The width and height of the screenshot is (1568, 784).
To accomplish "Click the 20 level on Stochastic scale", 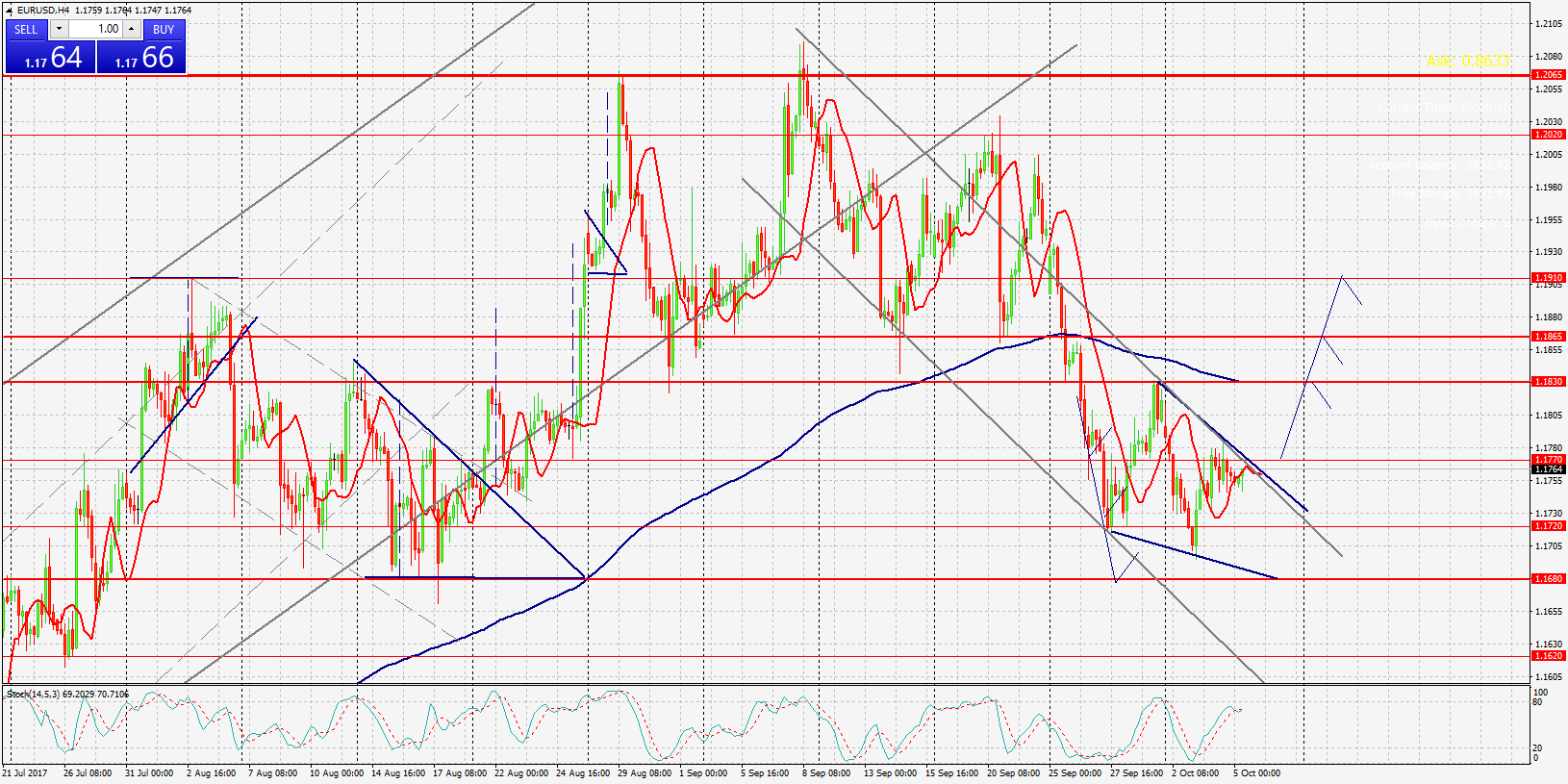I will pos(1539,747).
